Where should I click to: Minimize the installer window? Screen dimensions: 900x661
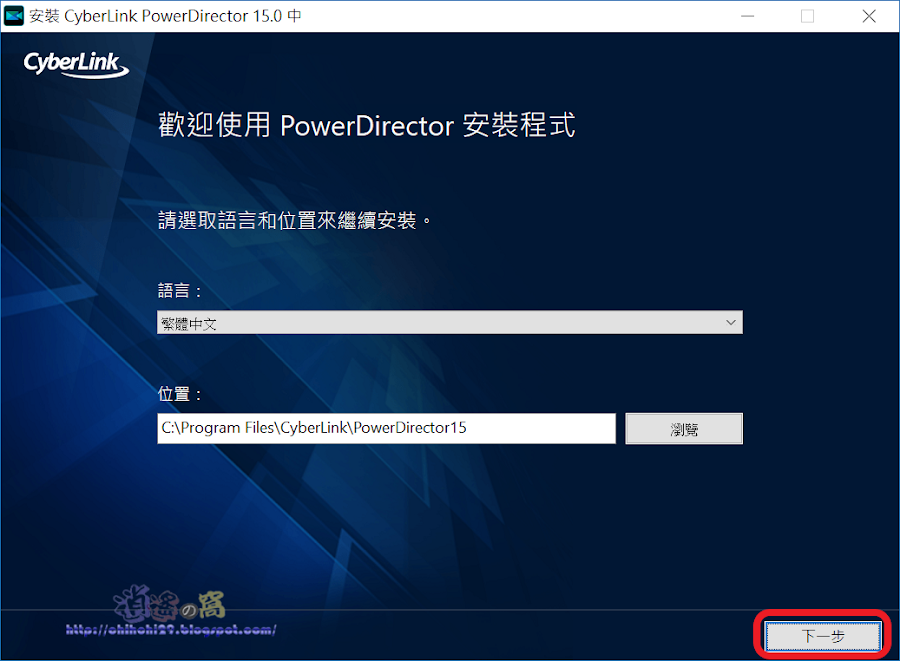pos(747,16)
